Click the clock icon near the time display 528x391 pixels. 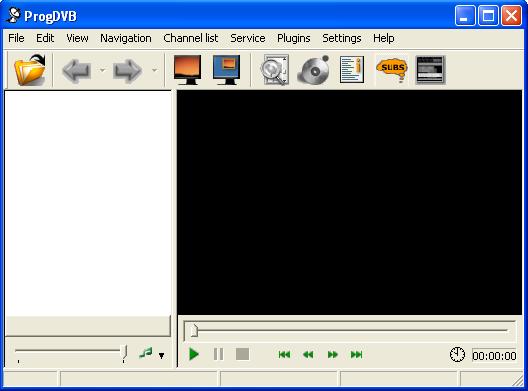[457, 355]
